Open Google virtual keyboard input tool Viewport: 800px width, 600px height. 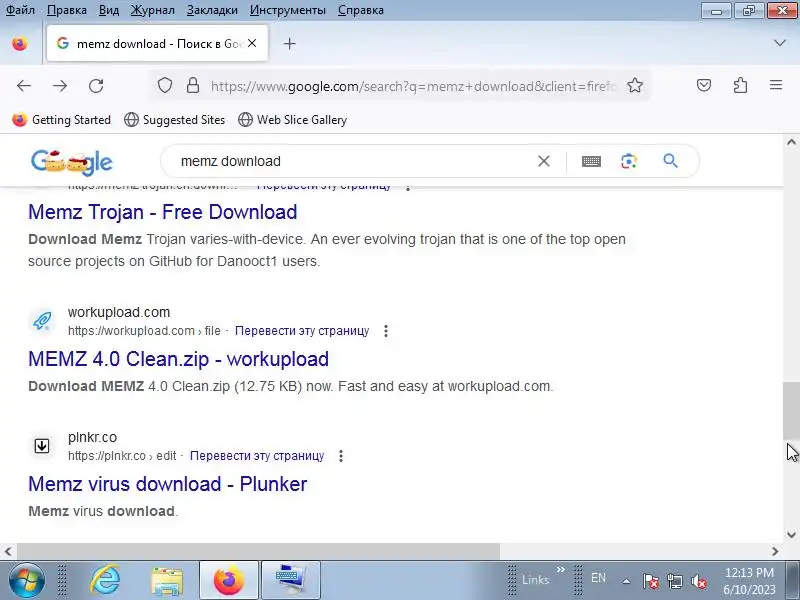(591, 161)
